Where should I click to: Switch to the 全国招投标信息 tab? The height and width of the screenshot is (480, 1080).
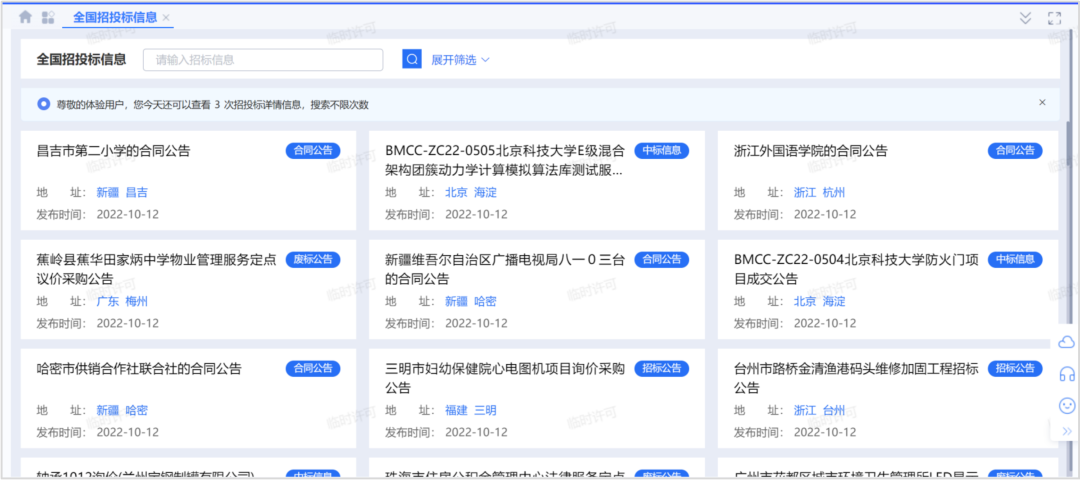[x=115, y=17]
